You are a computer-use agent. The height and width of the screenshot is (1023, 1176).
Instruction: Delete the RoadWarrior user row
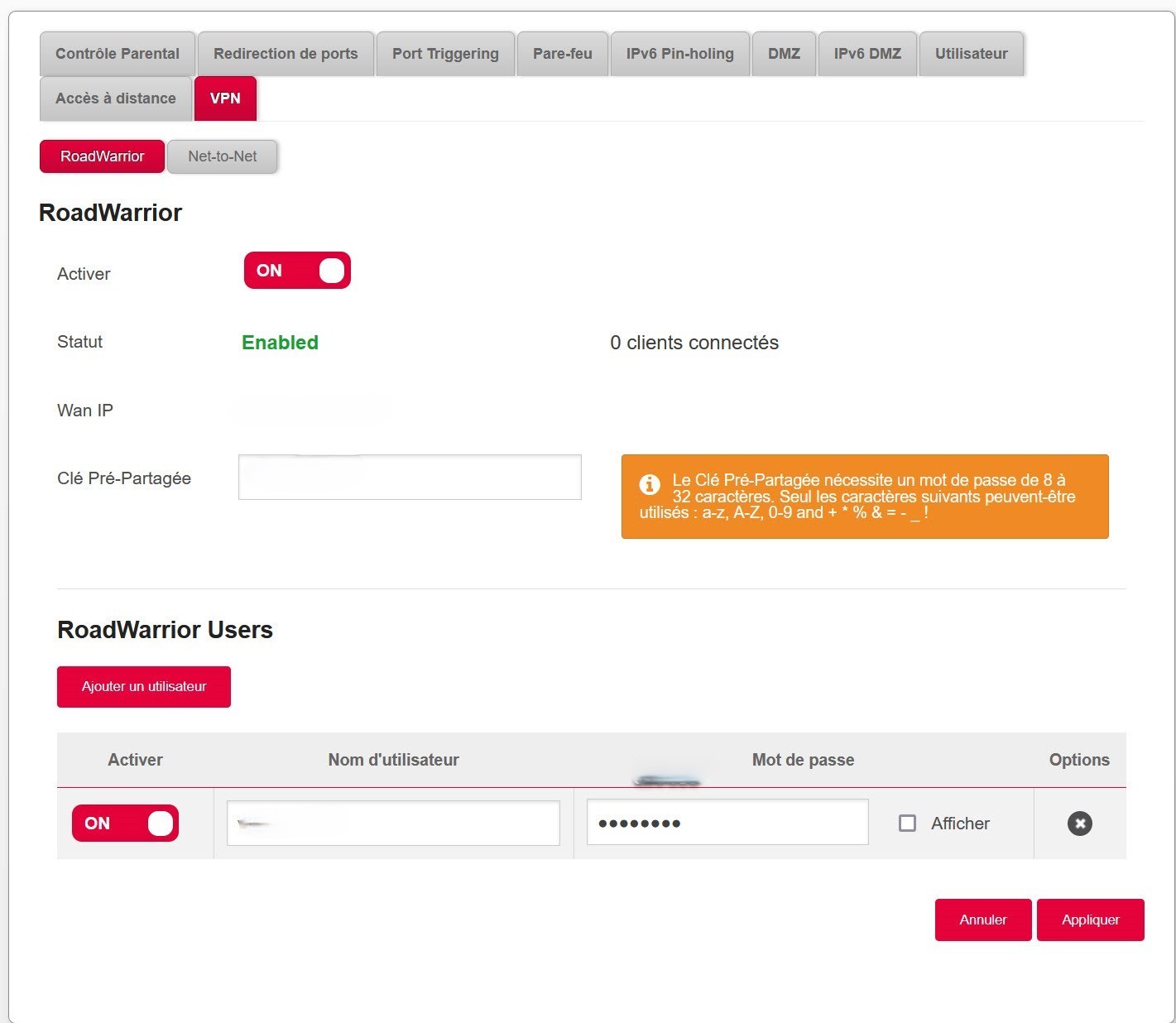click(1079, 824)
